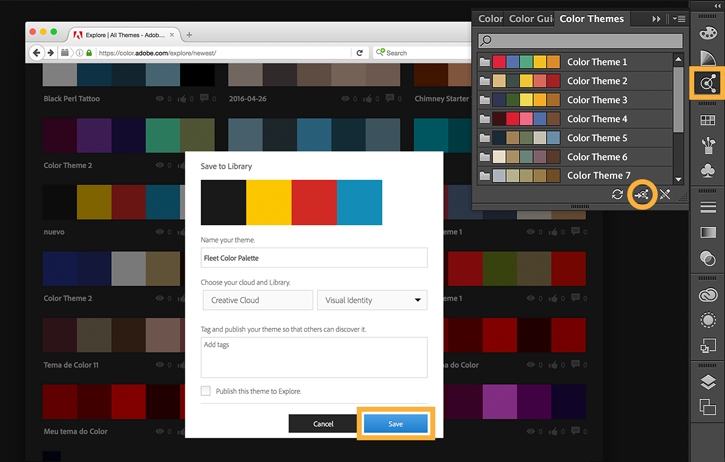This screenshot has height=462, width=725.
Task: Open the Appearance sun-shaped icon
Action: (x=708, y=320)
